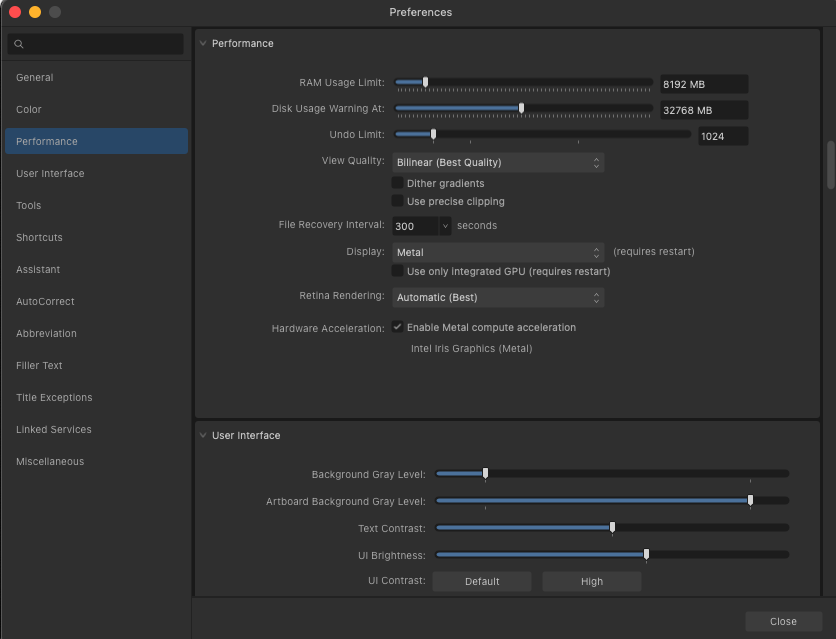Open the Shortcuts preferences category
This screenshot has width=836, height=639.
[x=39, y=238]
